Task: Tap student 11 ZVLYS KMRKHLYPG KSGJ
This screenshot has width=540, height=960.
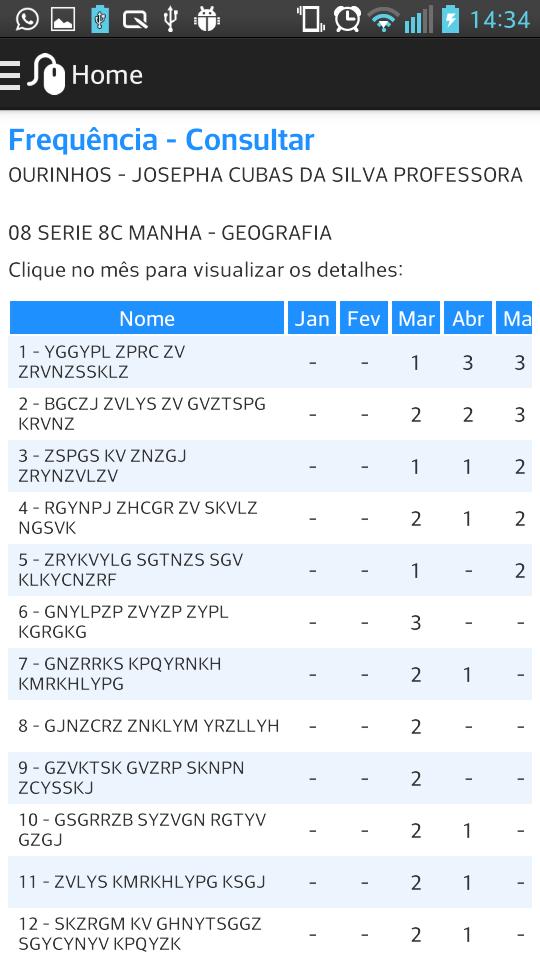Action: click(x=270, y=882)
